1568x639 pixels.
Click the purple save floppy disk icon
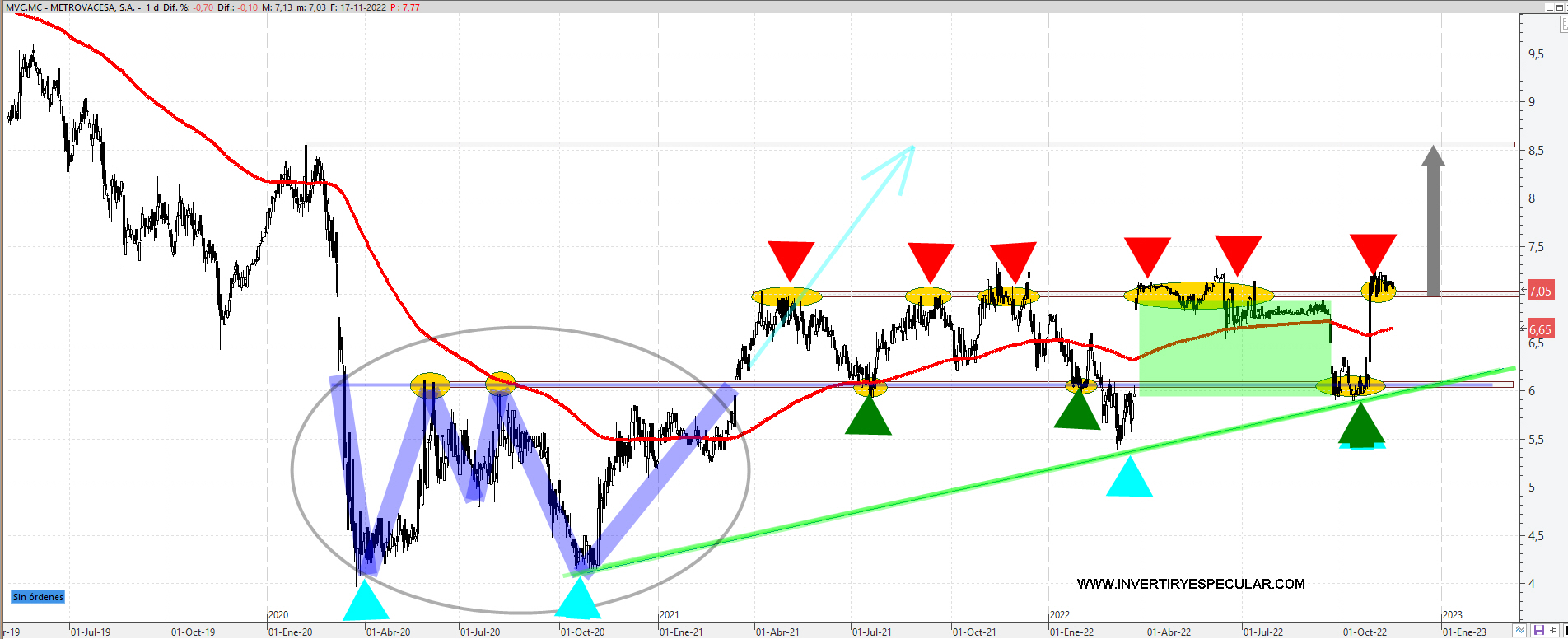coord(1538,631)
